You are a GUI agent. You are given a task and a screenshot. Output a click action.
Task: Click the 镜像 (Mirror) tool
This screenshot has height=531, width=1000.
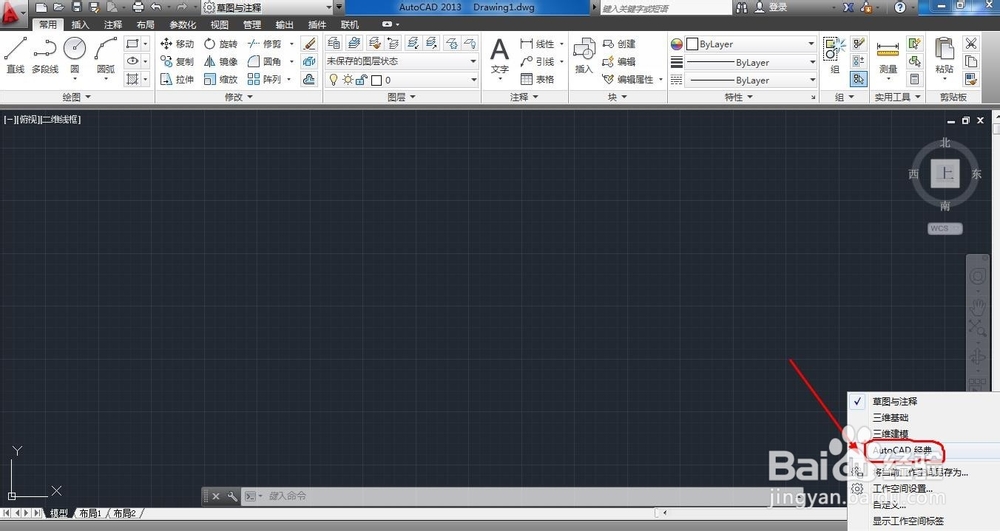tap(221, 61)
